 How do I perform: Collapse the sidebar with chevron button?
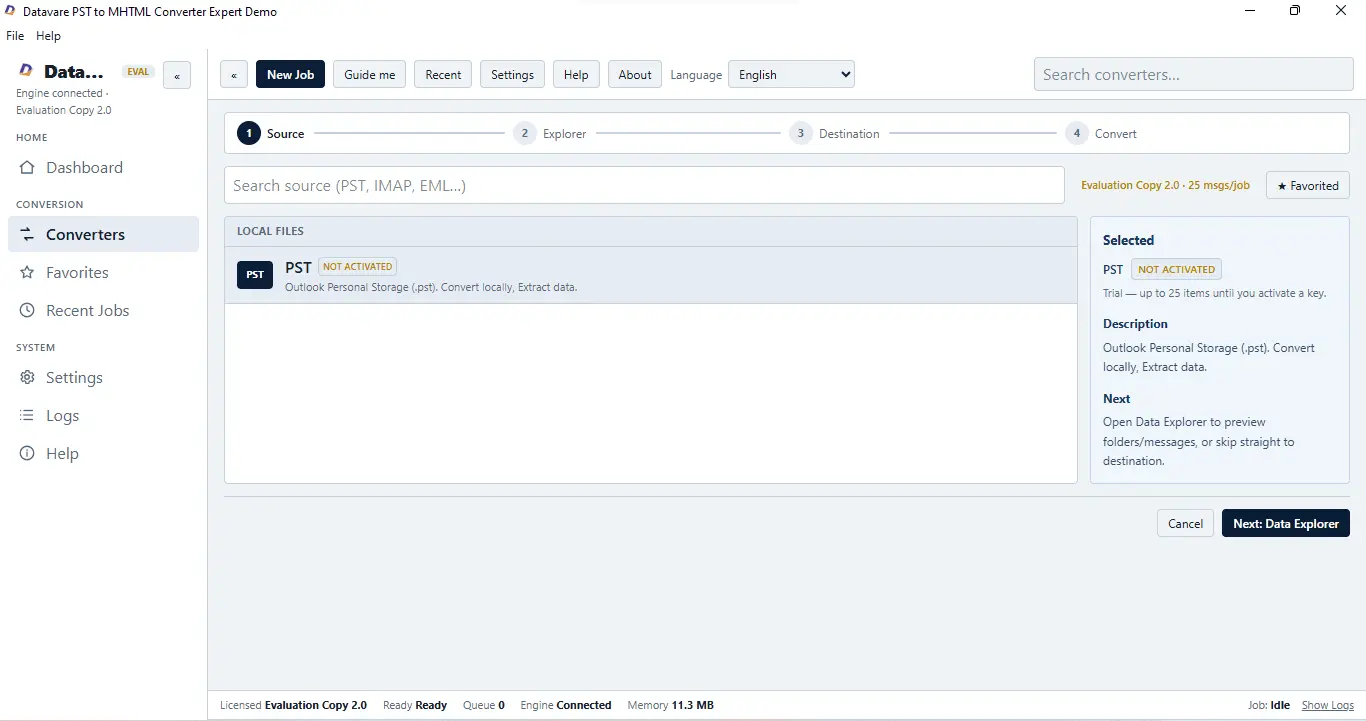click(177, 75)
